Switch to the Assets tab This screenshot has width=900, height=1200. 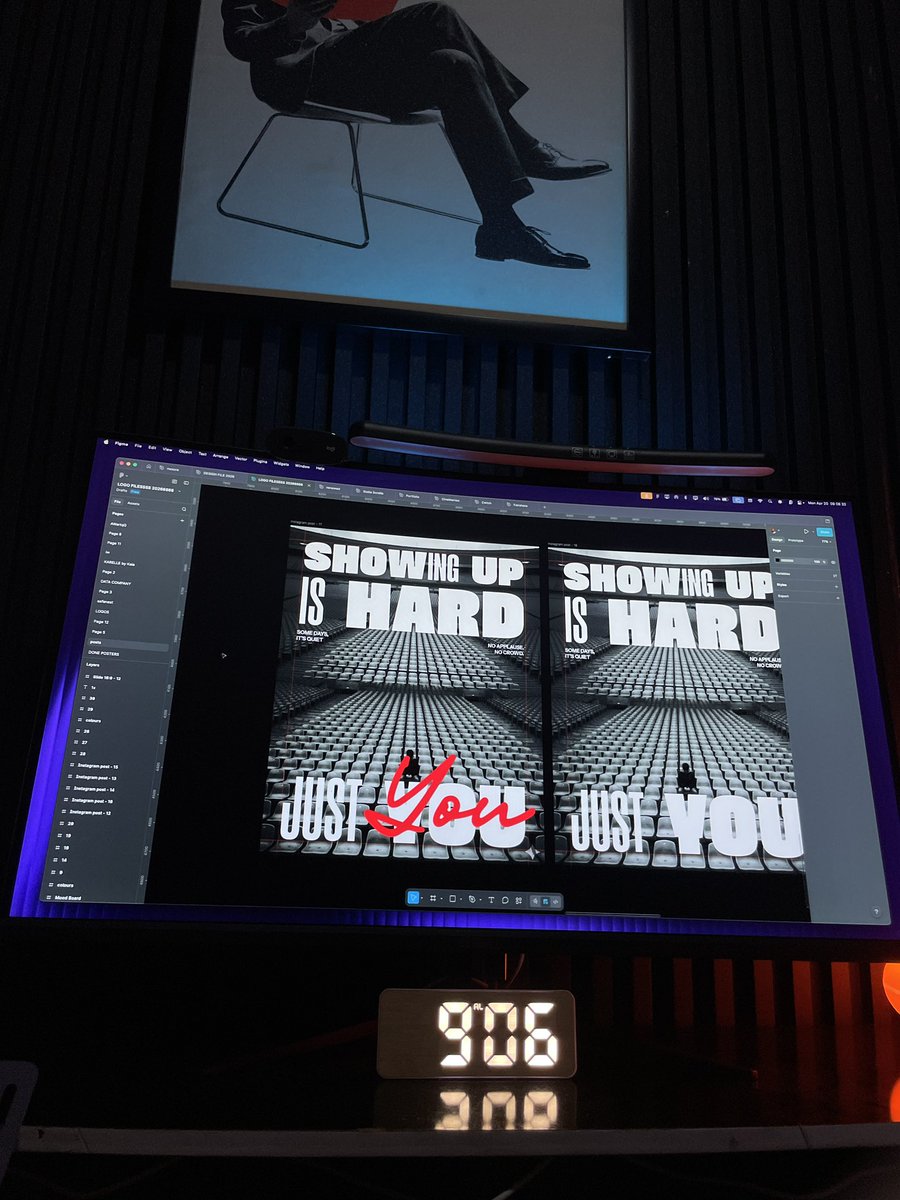click(134, 503)
